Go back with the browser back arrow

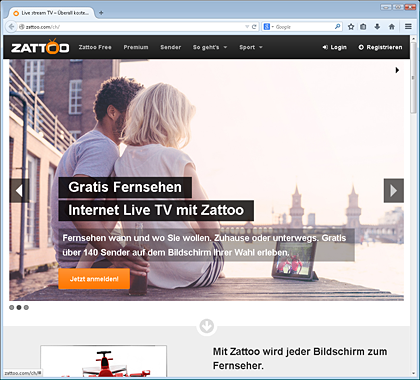pyautogui.click(x=11, y=27)
